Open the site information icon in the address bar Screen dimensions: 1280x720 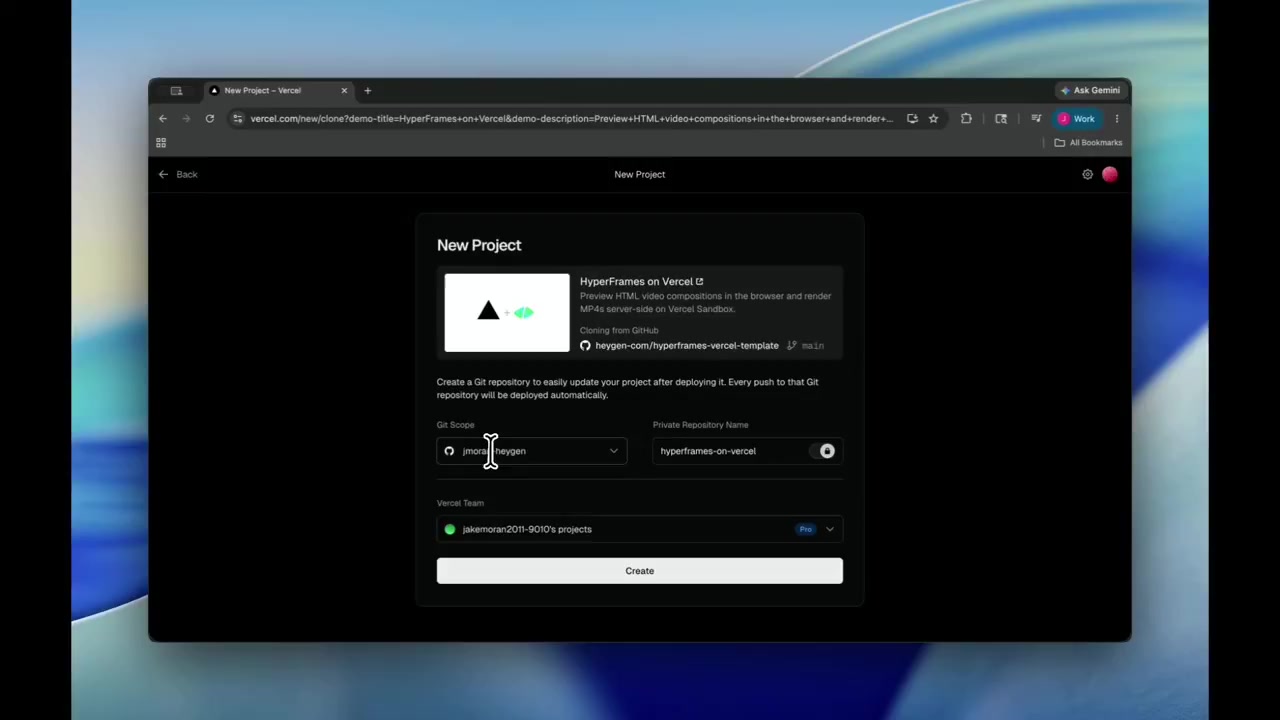pos(237,118)
